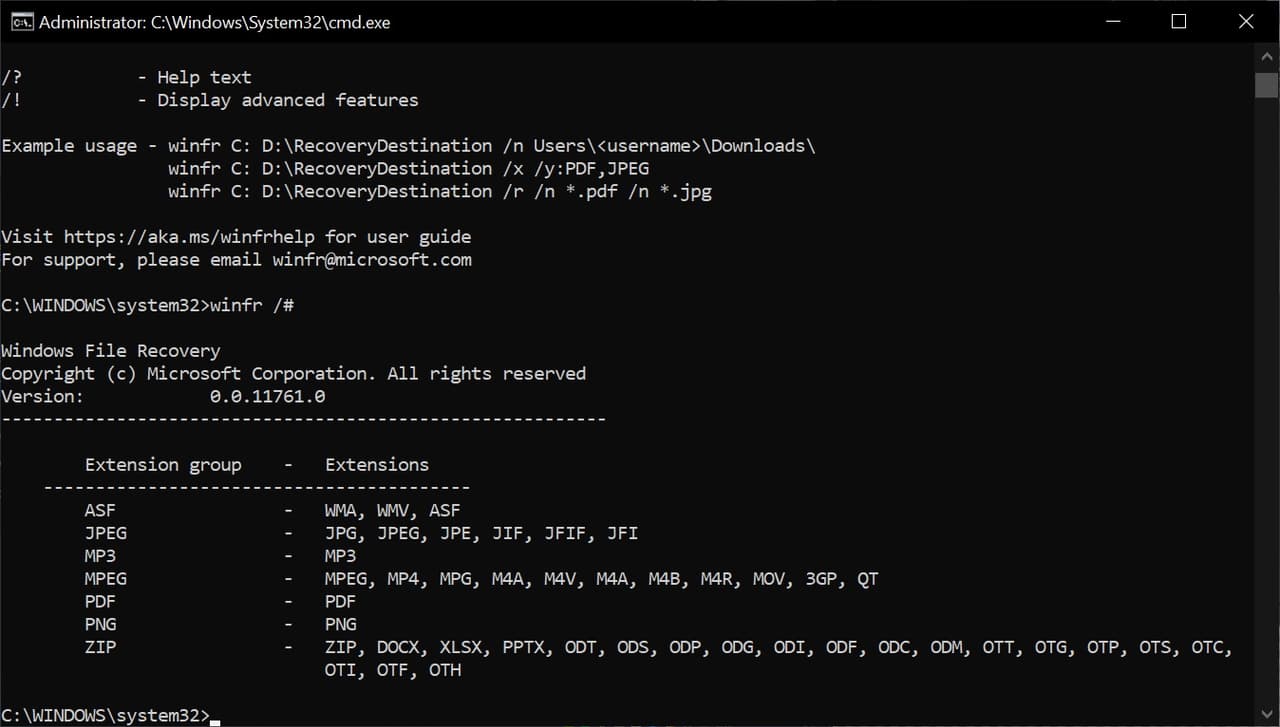Image resolution: width=1280 pixels, height=727 pixels.
Task: Maximize the Command Prompt window
Action: [x=1178, y=22]
